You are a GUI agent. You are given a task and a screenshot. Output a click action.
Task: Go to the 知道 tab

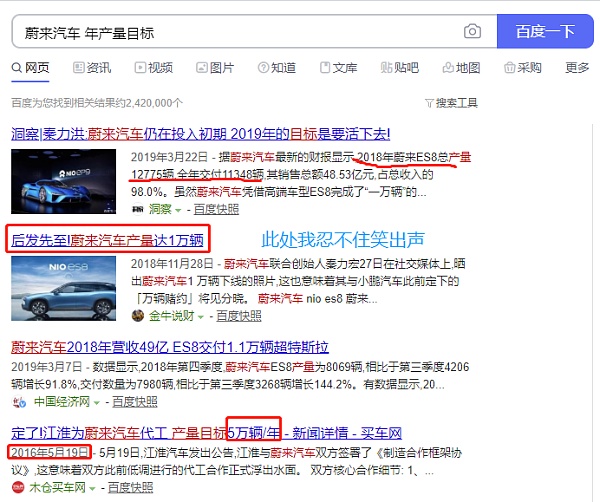pos(277,68)
